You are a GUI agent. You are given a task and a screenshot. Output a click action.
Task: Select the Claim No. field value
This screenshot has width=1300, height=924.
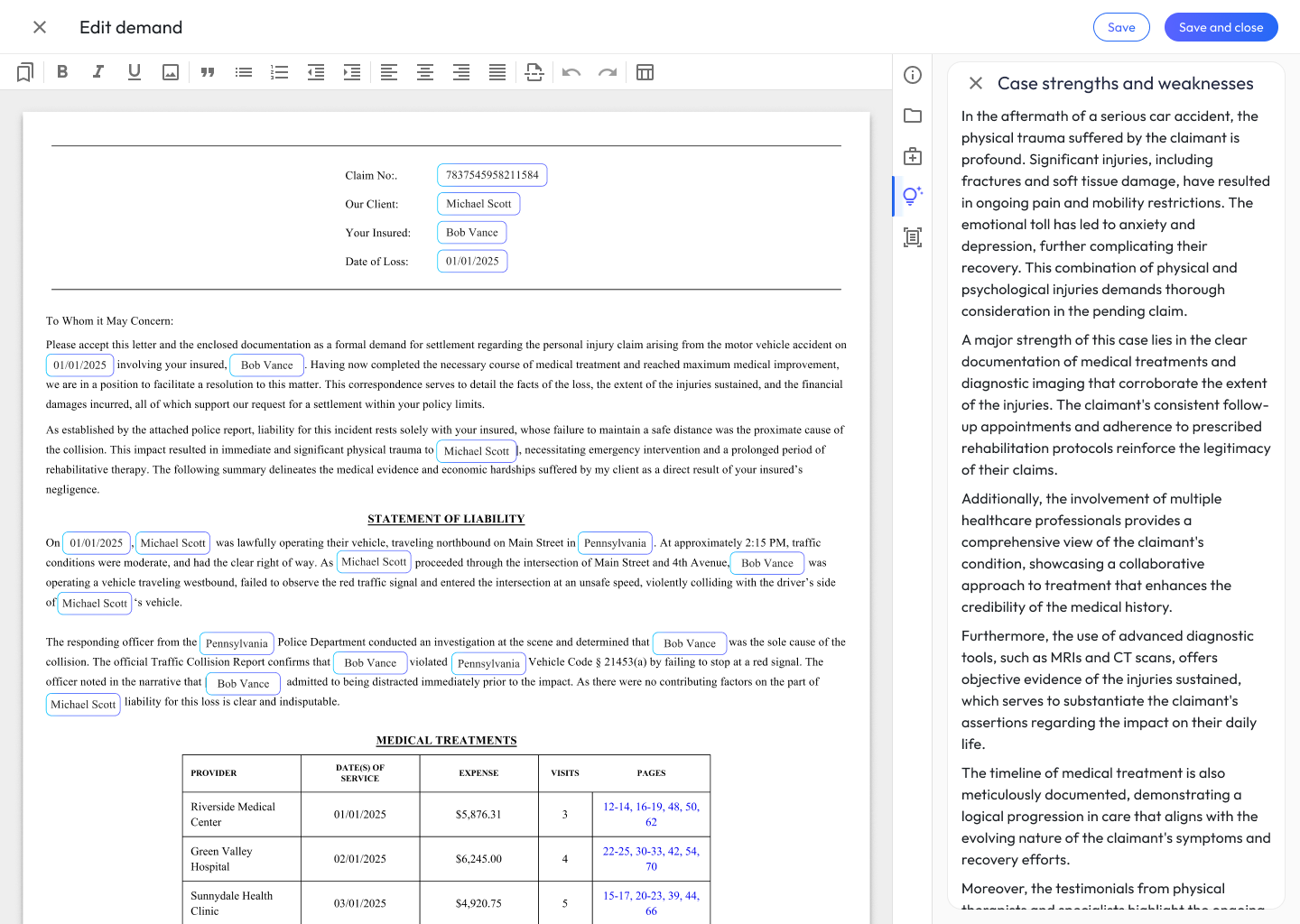tap(492, 175)
